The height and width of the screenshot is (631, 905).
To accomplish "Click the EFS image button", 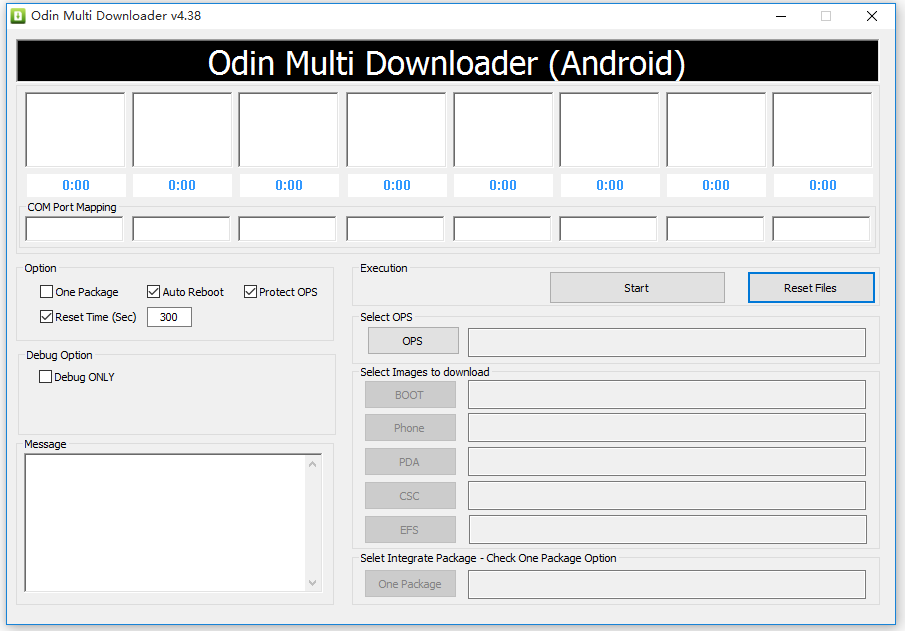I will [x=410, y=529].
